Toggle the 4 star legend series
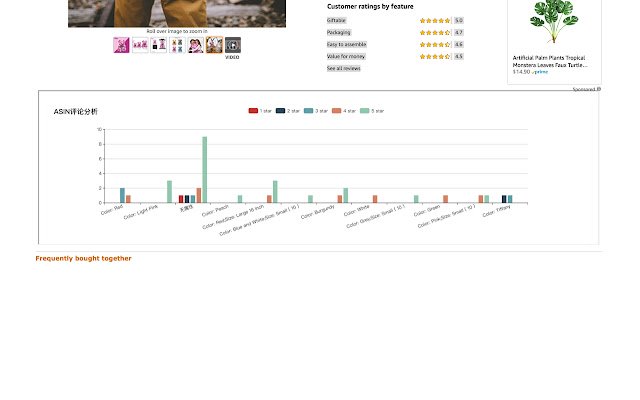Screen dimensions: 640x400 coord(344,111)
